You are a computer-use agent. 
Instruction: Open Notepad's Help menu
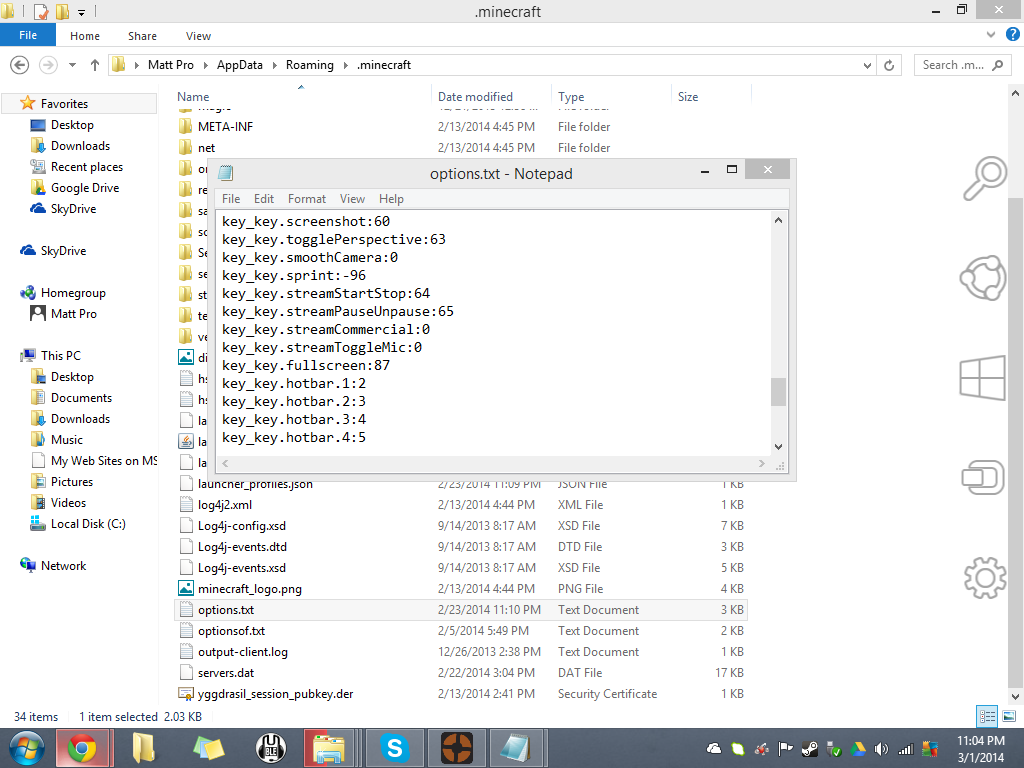(391, 199)
